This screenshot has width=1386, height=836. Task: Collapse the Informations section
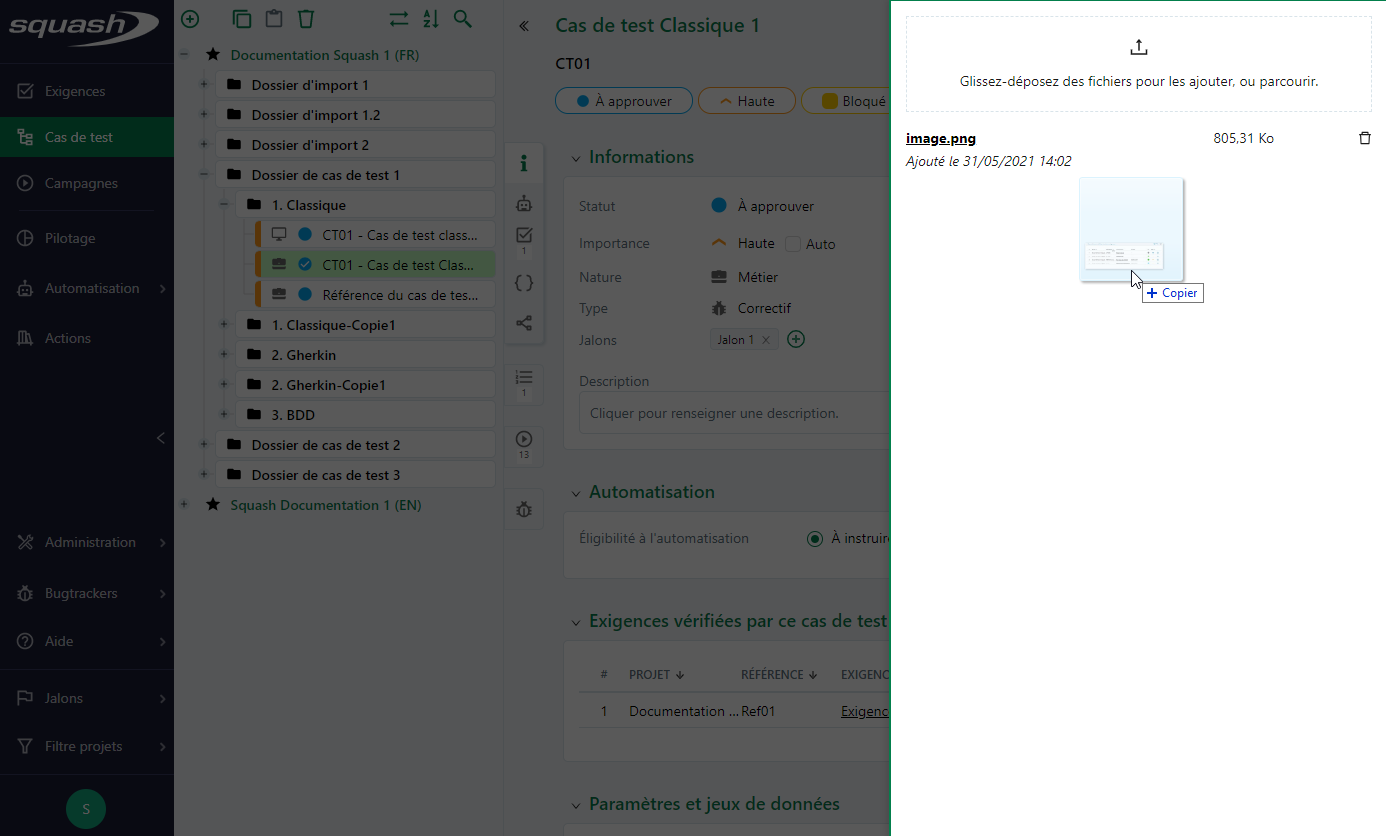pyautogui.click(x=576, y=158)
